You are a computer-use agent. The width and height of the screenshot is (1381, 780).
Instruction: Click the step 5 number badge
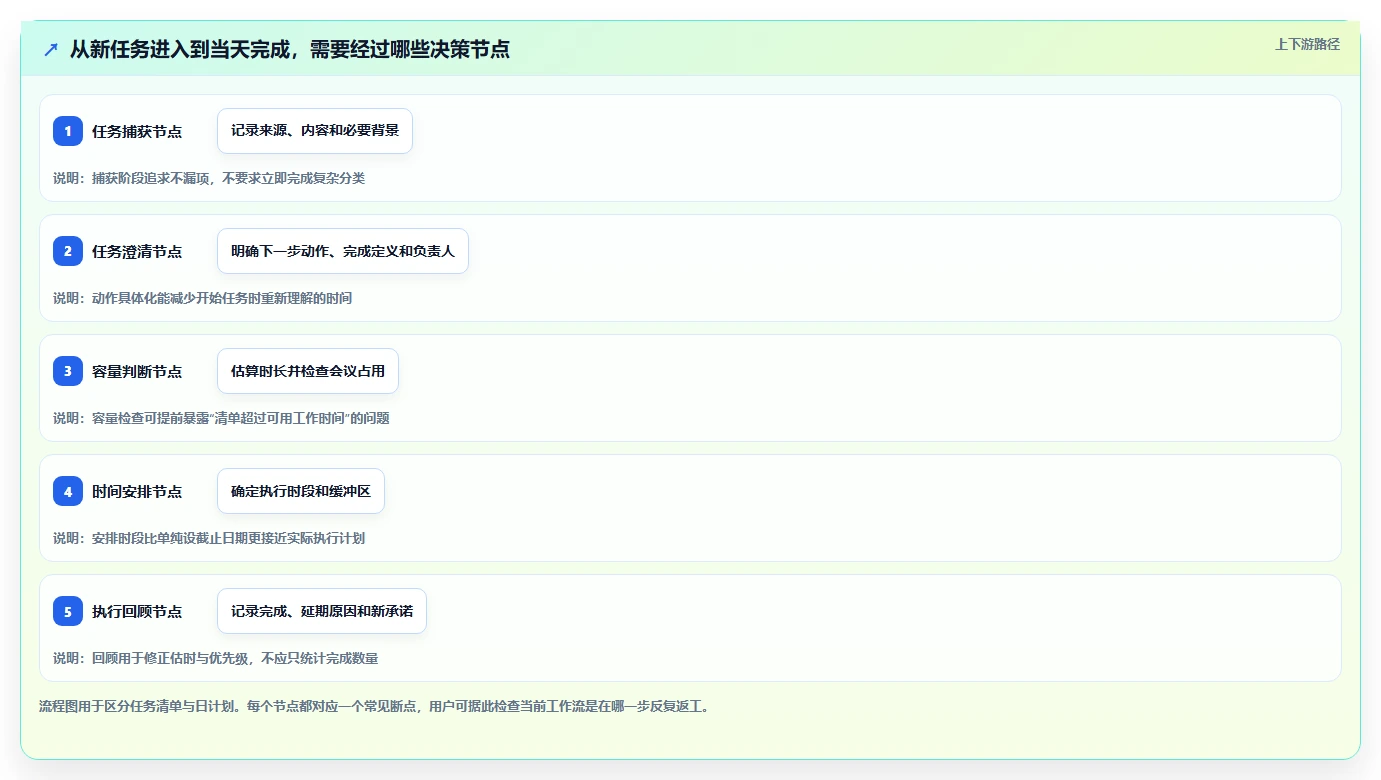point(68,611)
